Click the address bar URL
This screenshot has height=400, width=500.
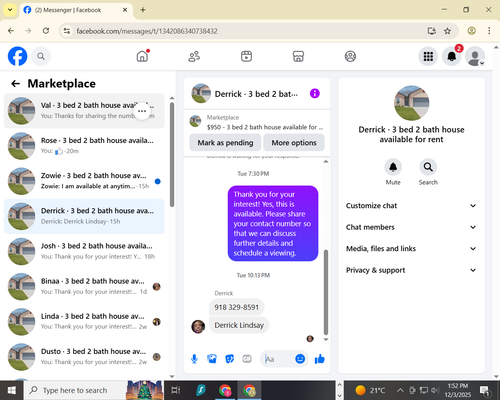pyautogui.click(x=147, y=31)
